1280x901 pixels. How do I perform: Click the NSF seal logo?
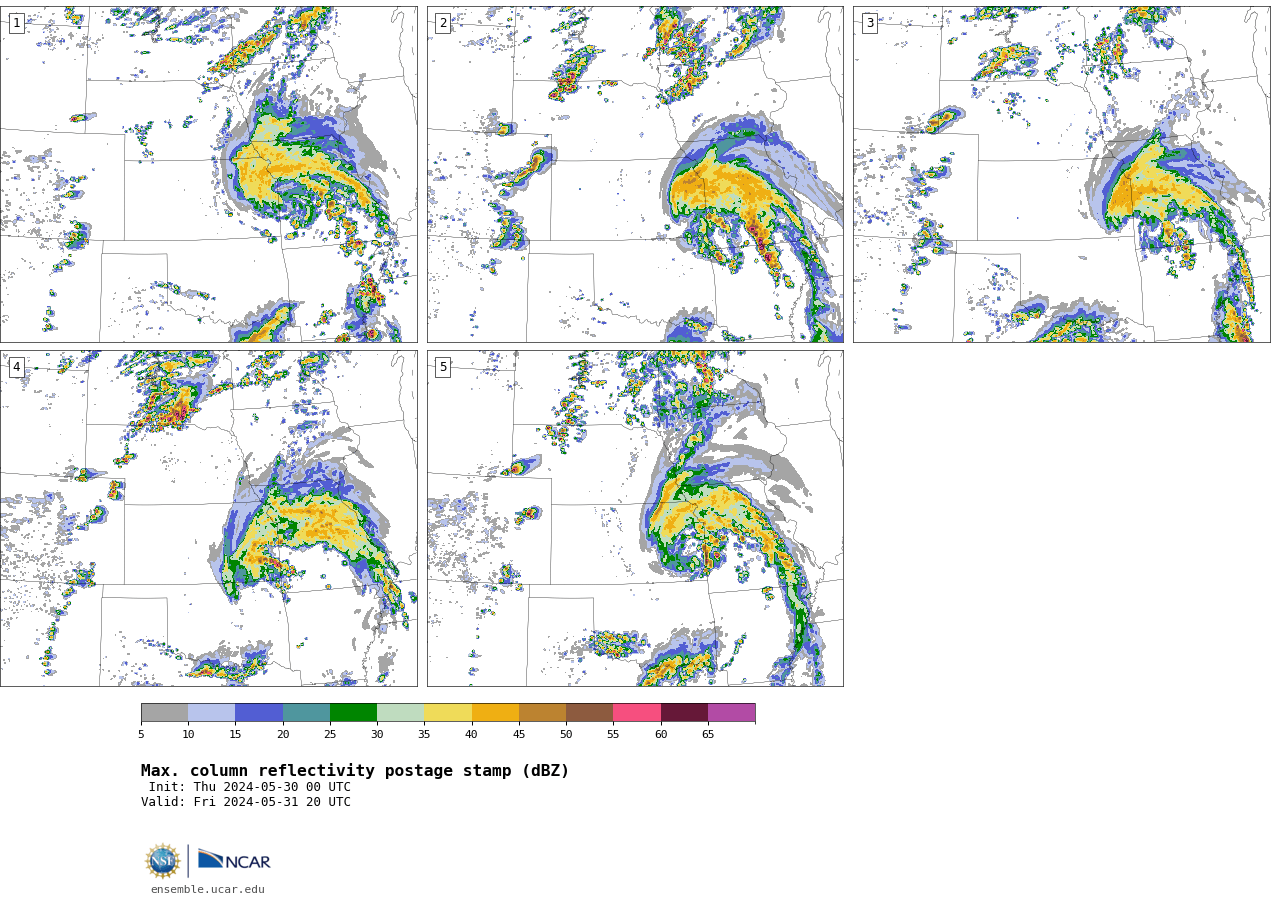click(163, 861)
